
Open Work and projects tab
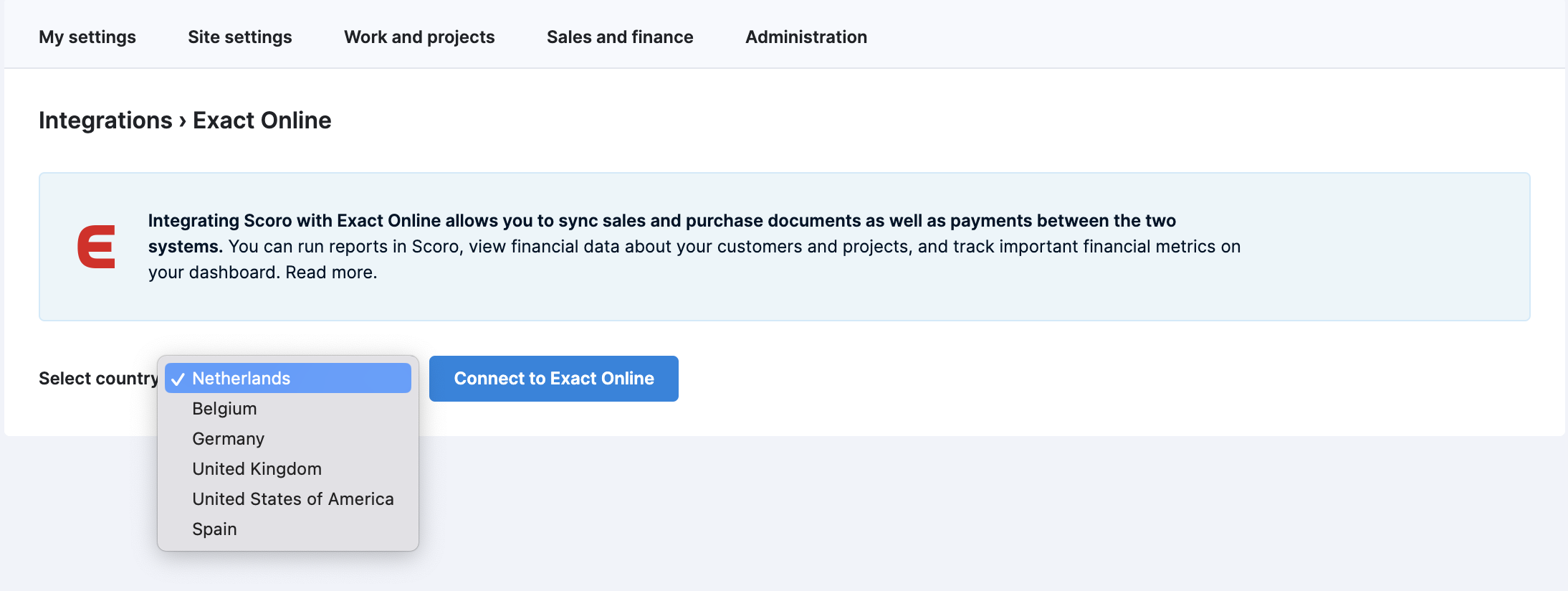point(419,37)
